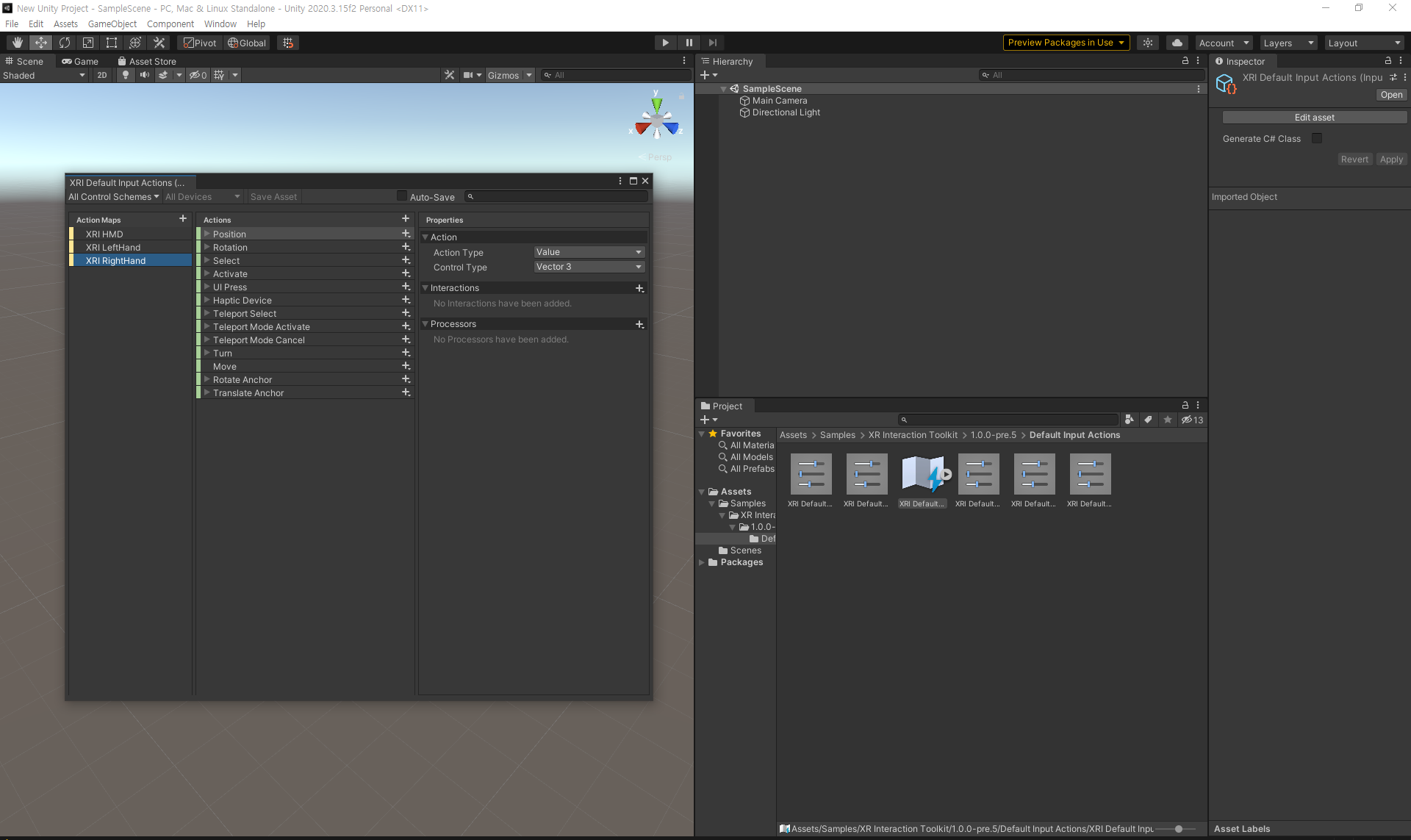Select the XRI Default Input Actions asset thumbnail
Viewport: 1411px width, 840px height.
pos(923,474)
